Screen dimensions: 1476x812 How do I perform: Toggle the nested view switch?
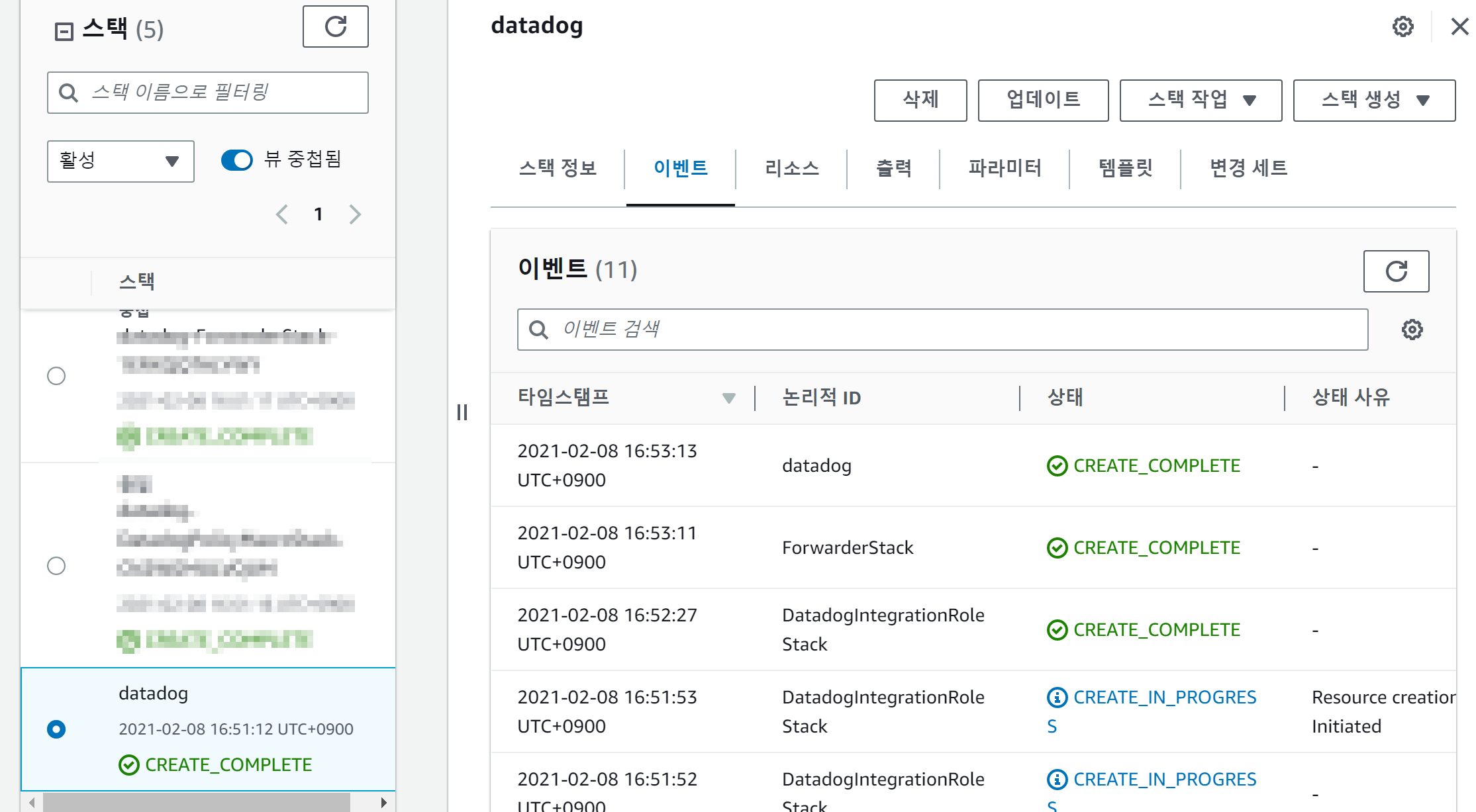click(237, 160)
